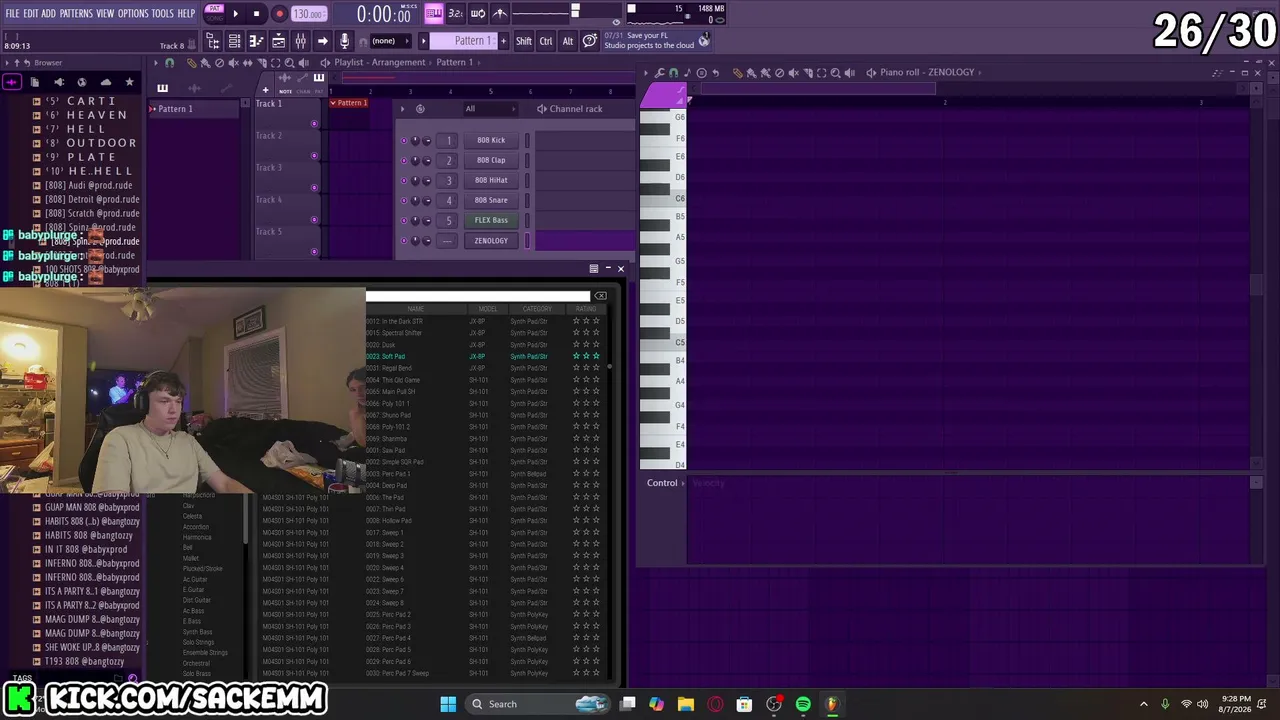Click the Windows Start button
This screenshot has height=720, width=1280.
[x=448, y=704]
